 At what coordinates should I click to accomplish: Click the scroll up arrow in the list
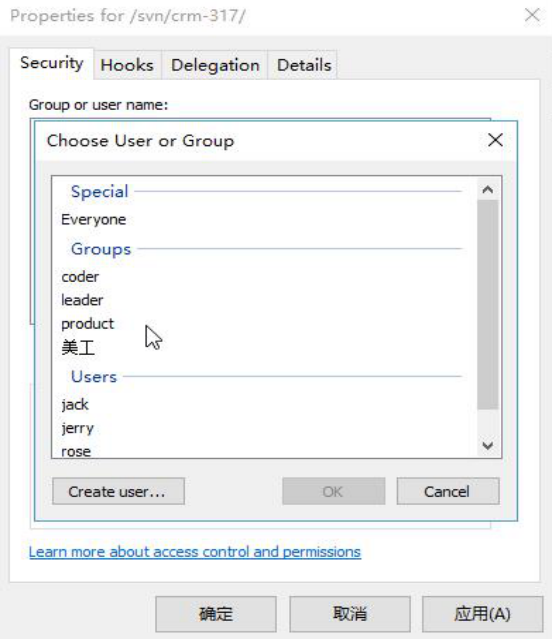point(488,189)
